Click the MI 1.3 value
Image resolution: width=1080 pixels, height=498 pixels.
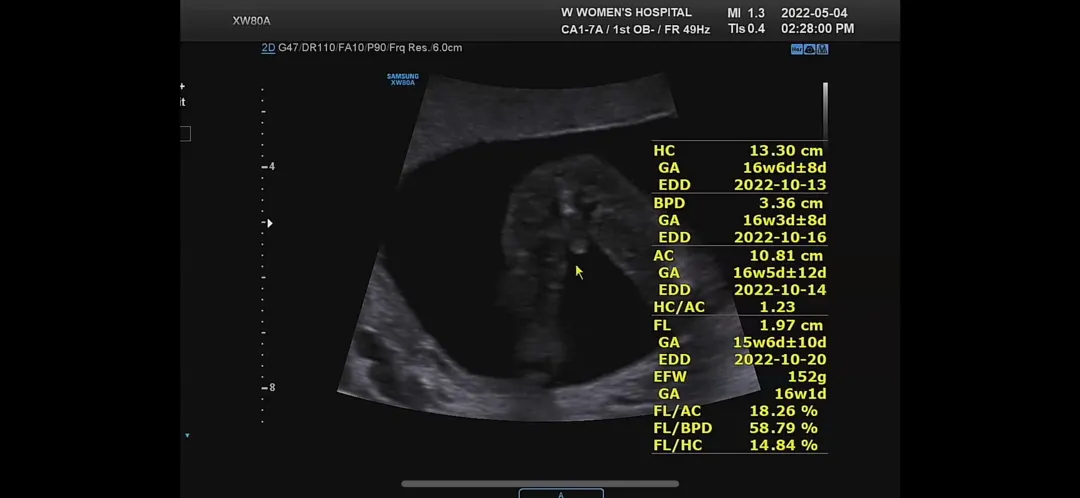(x=746, y=13)
